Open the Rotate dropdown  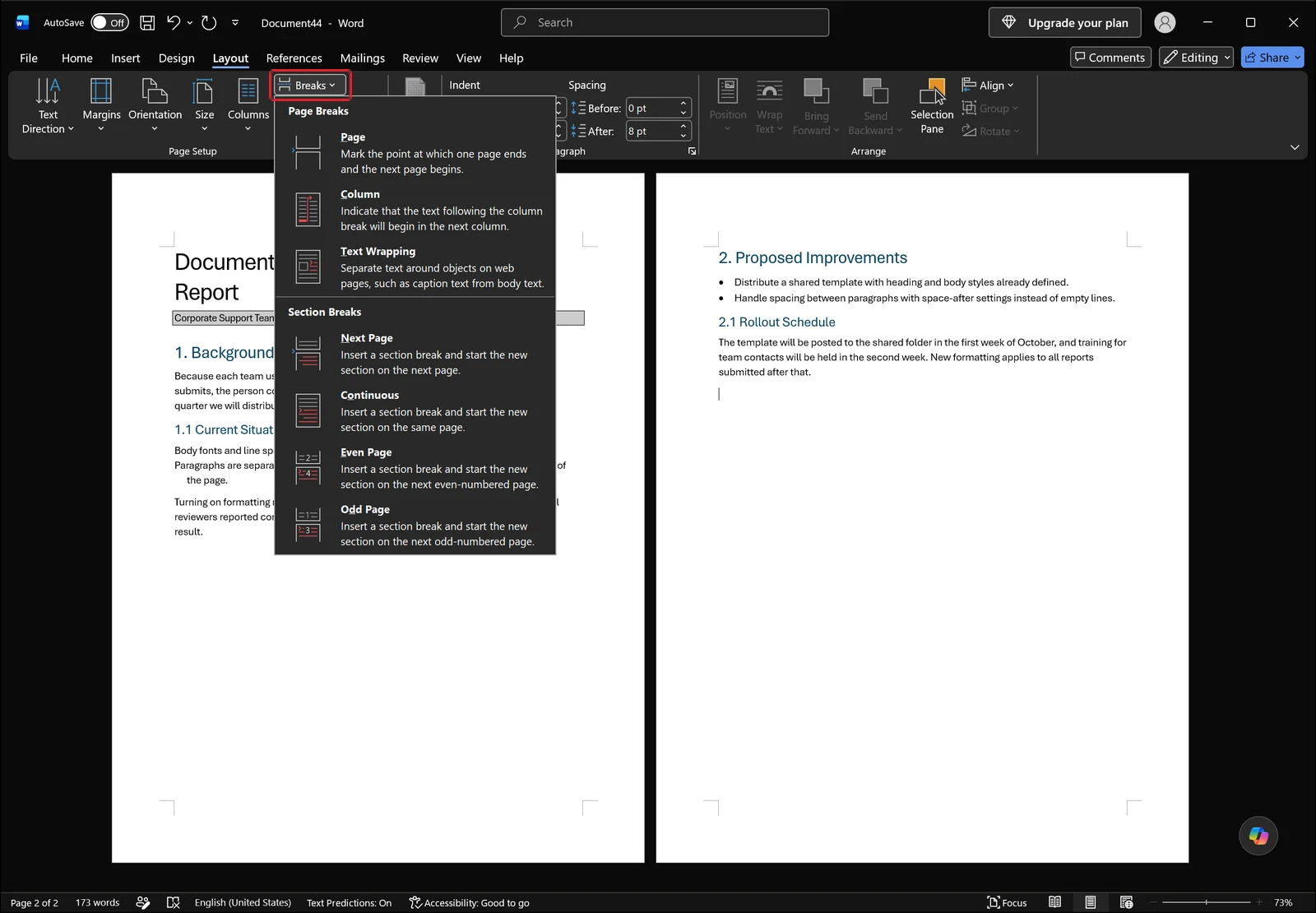click(990, 131)
